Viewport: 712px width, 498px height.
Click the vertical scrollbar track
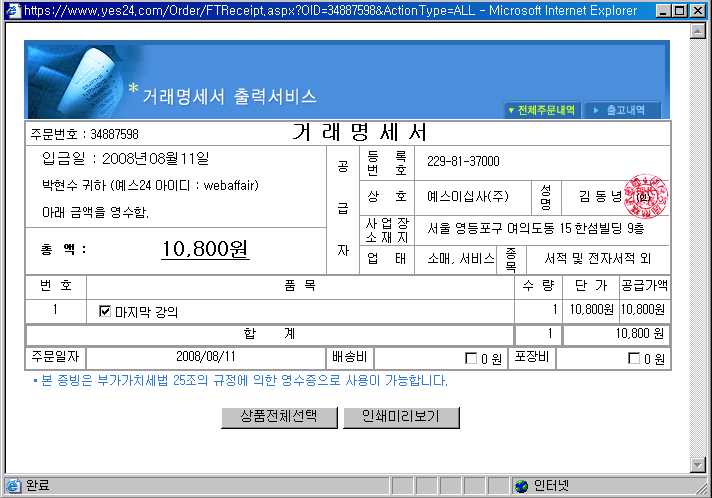tap(697, 248)
